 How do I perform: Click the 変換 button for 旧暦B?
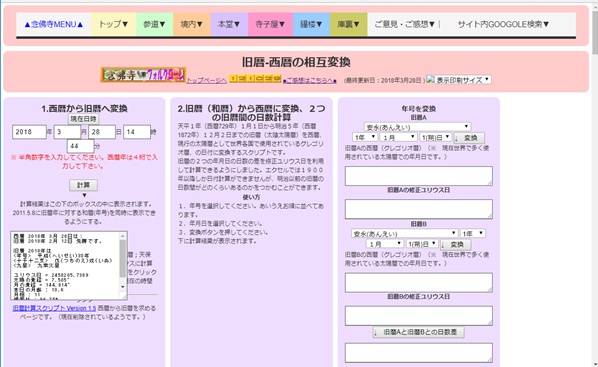[455, 245]
